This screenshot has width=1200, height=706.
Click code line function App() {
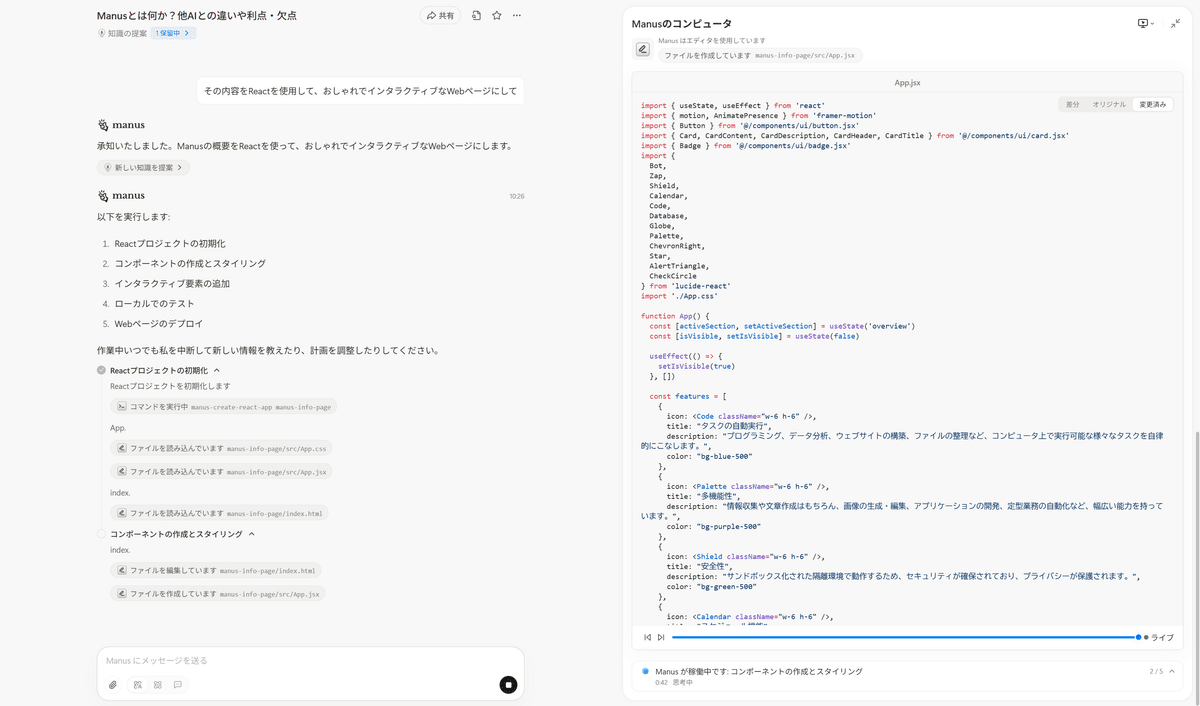point(674,316)
